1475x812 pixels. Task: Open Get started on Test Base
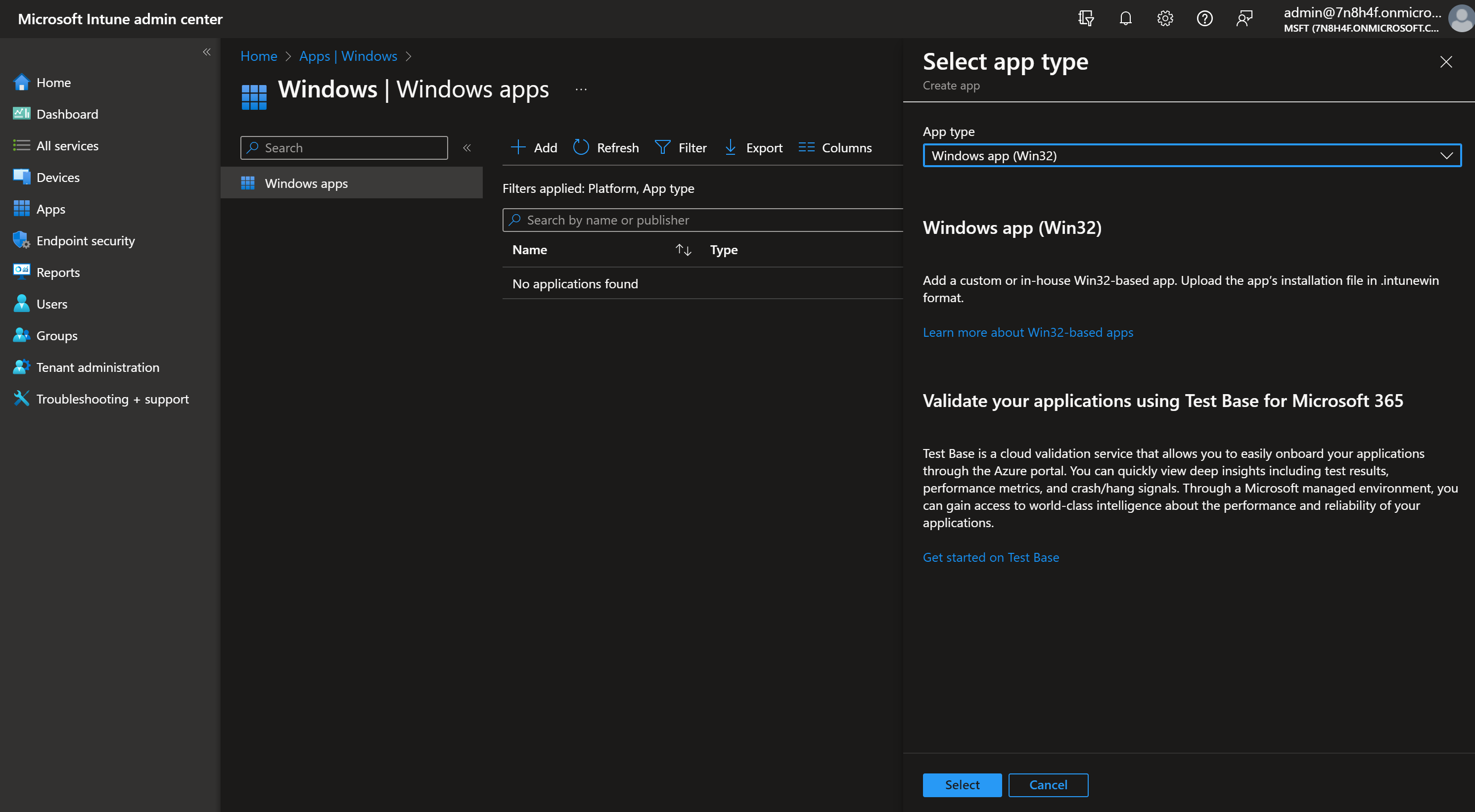(x=991, y=557)
